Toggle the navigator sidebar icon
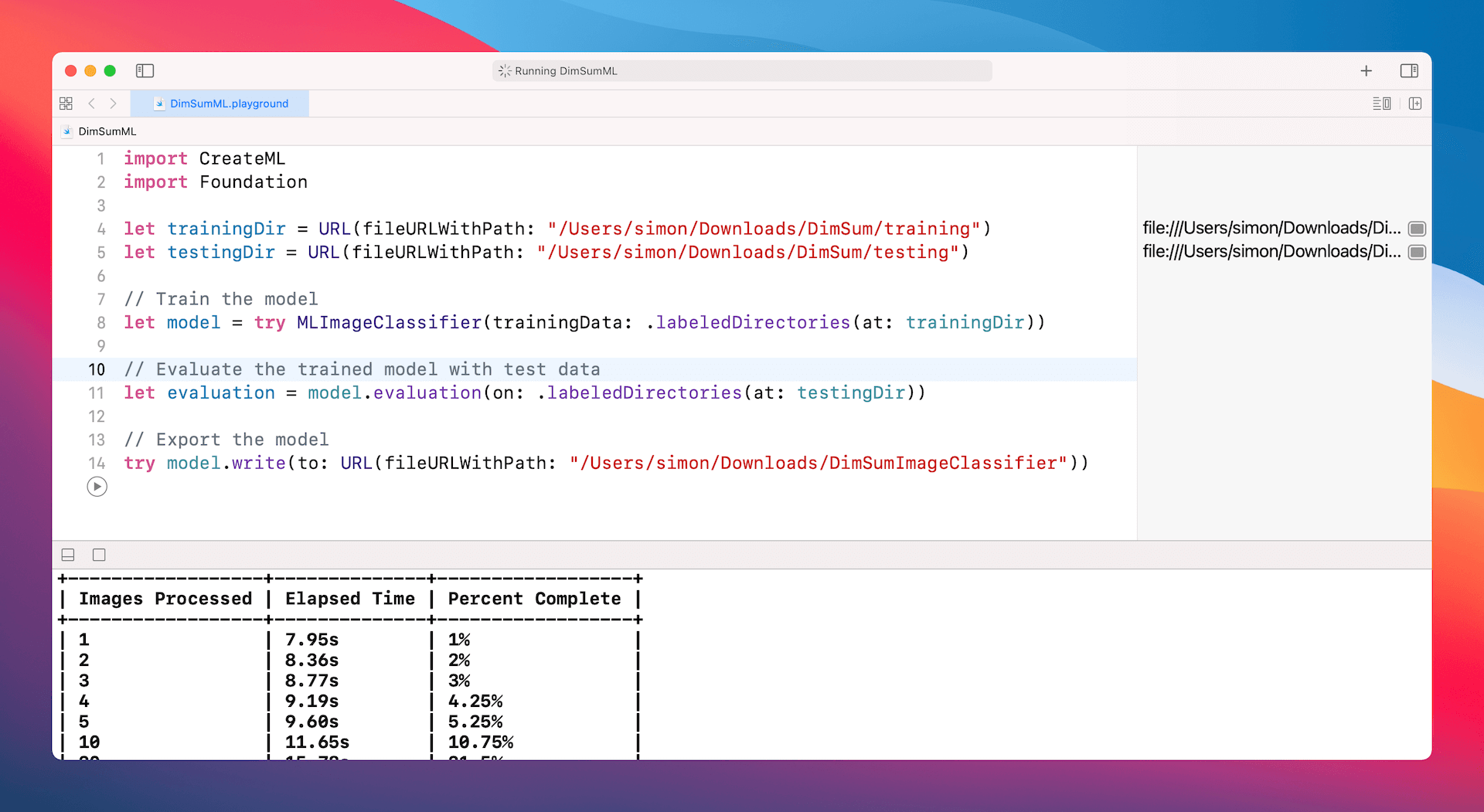 pos(145,71)
